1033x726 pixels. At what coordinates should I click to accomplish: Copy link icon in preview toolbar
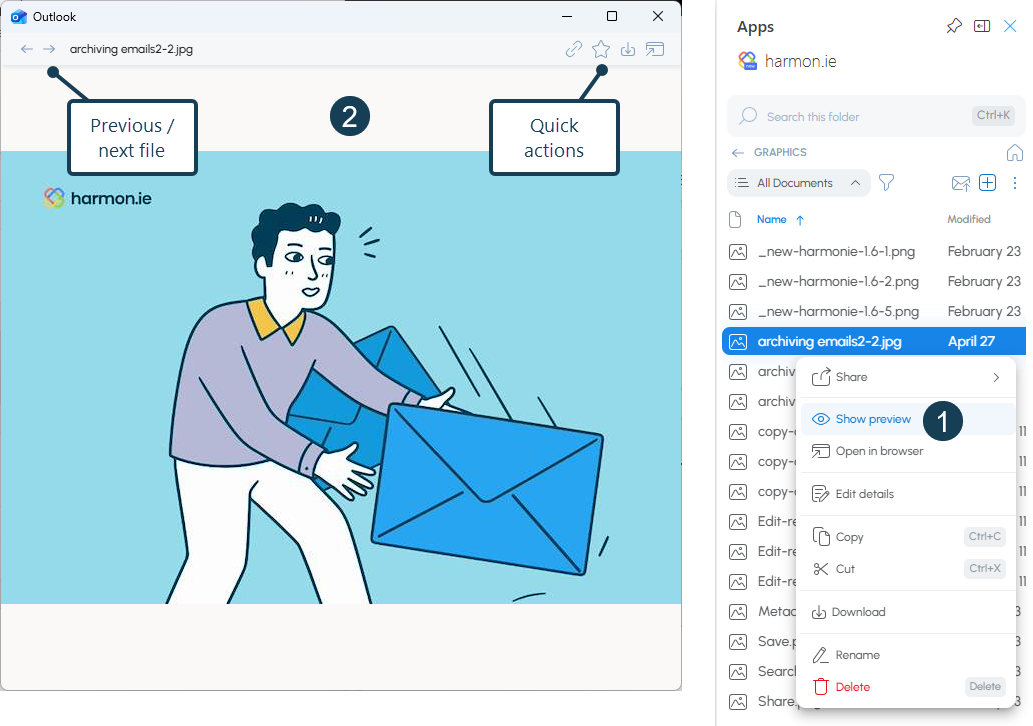[x=573, y=49]
